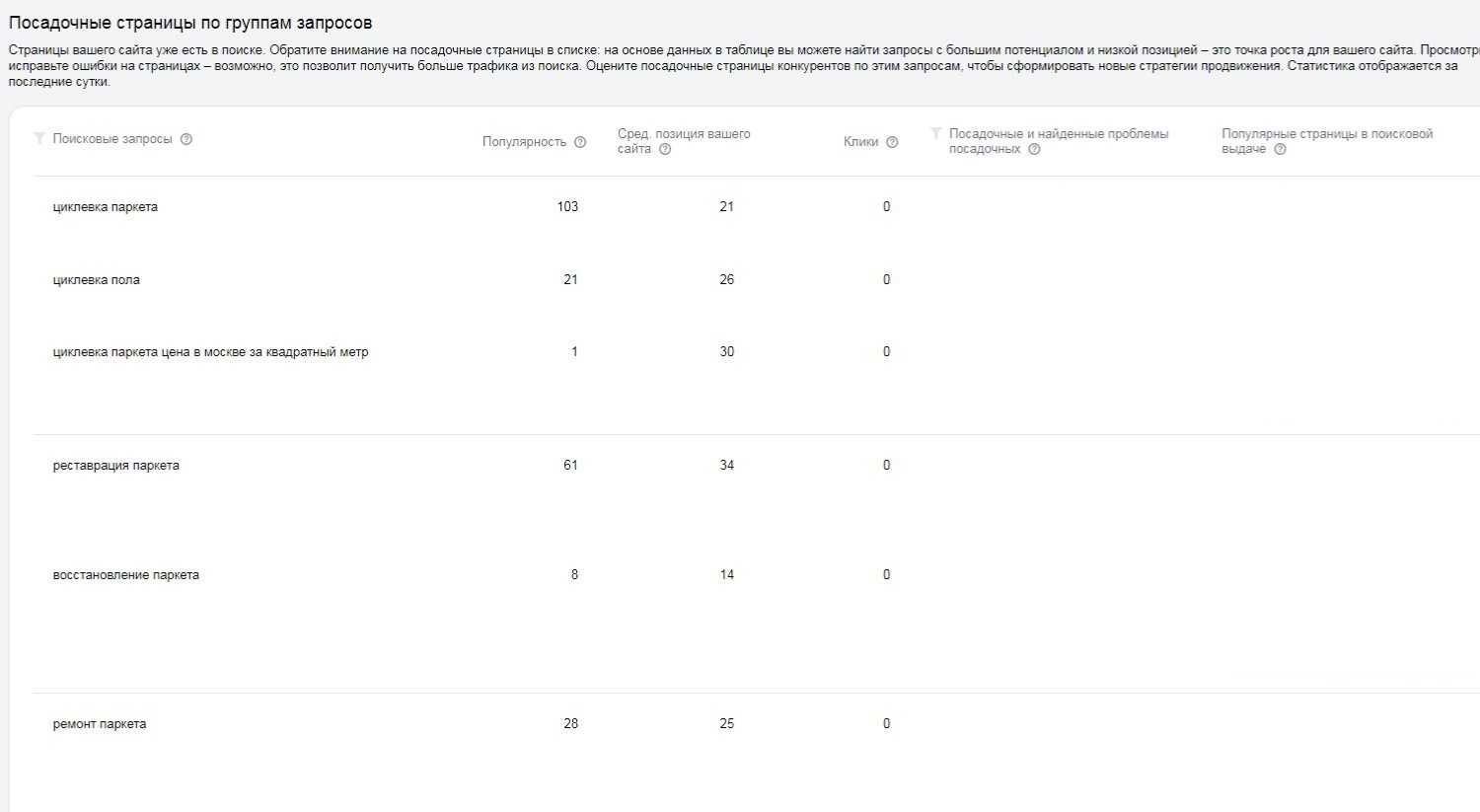The height and width of the screenshot is (812, 1480).
Task: Click question mark icon beside Популярность
Action: (x=580, y=142)
